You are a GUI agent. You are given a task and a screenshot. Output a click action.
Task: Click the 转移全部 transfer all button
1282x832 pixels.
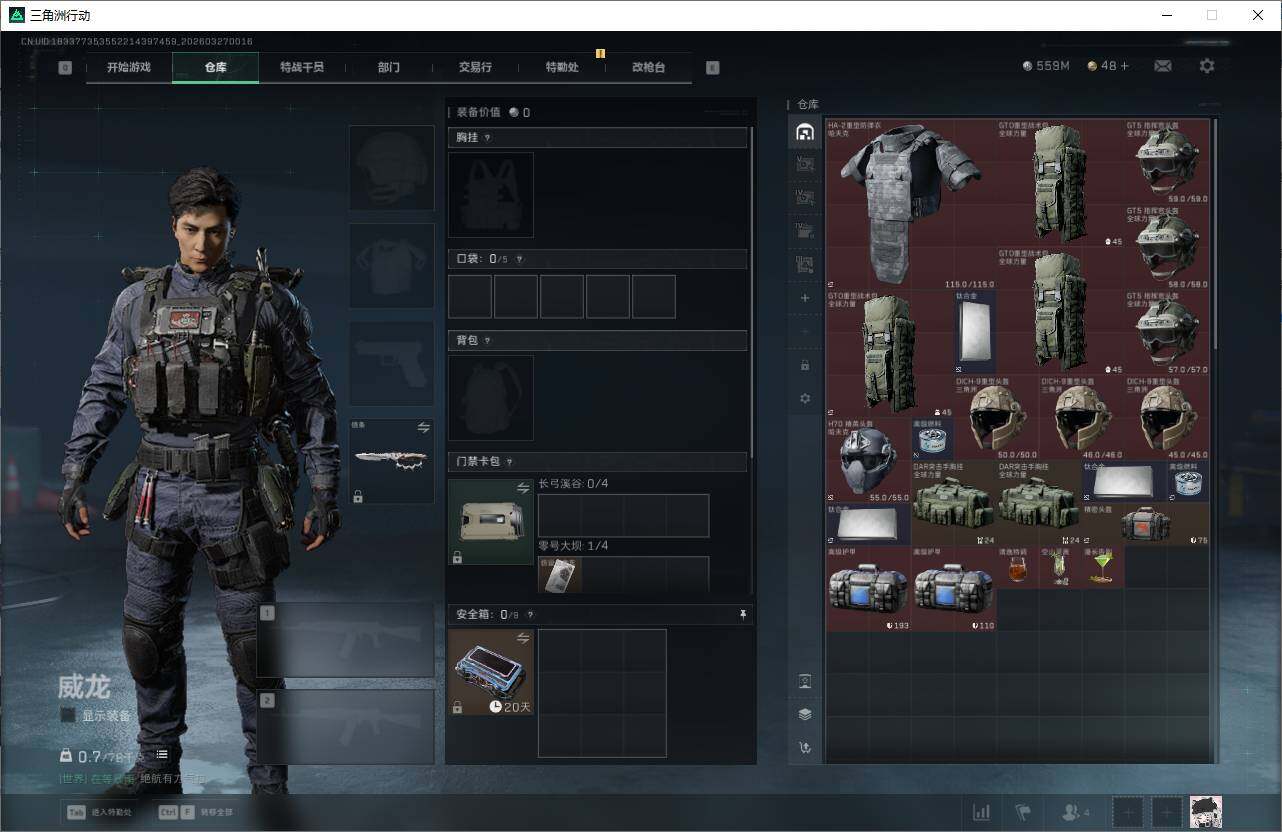[196, 811]
